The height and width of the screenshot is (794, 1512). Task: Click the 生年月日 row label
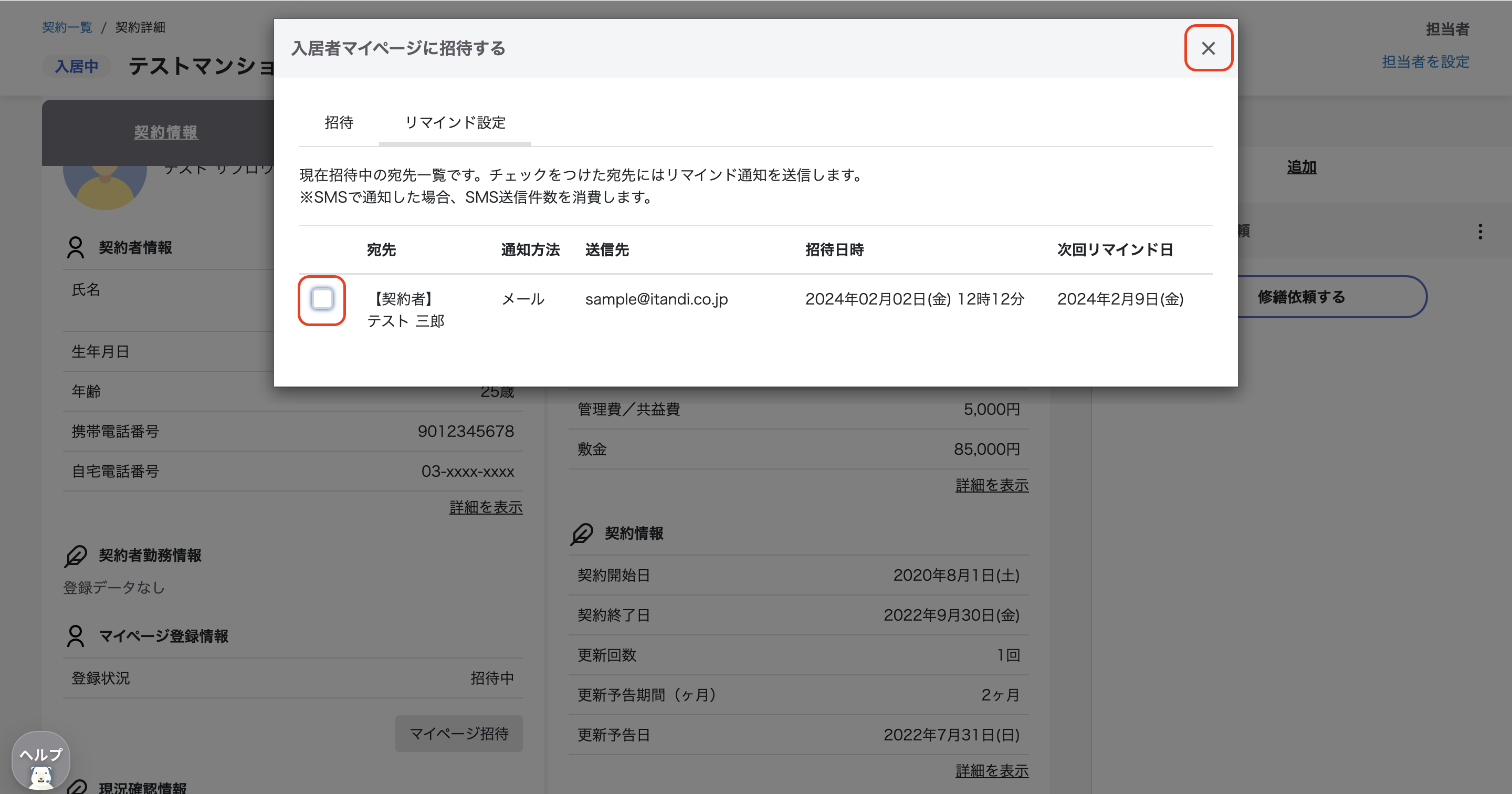[100, 352]
